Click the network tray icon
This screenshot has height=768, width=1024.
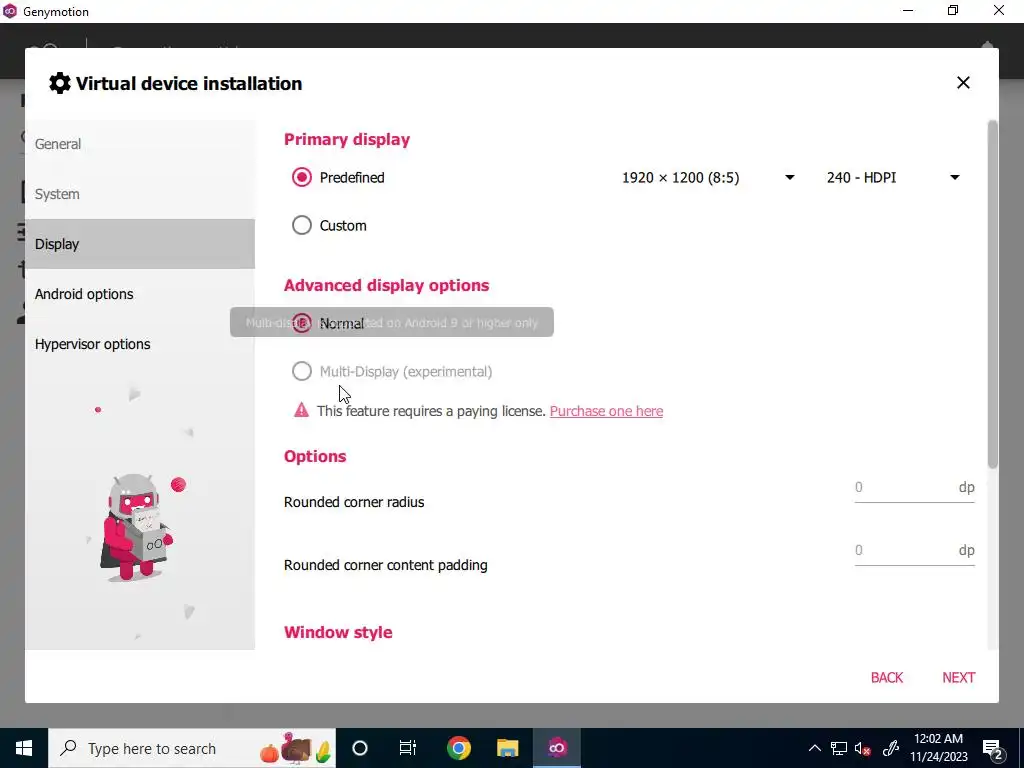click(x=839, y=748)
